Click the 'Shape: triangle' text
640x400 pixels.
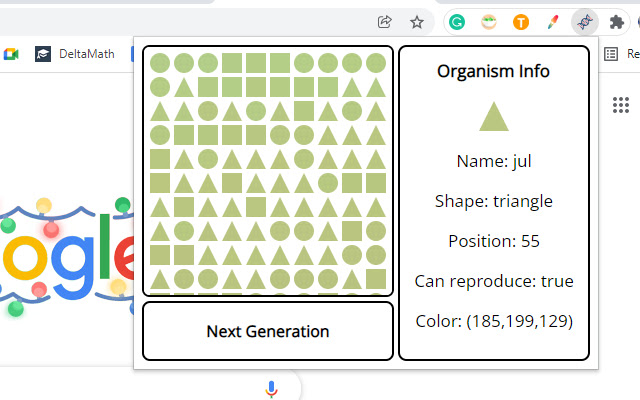494,201
